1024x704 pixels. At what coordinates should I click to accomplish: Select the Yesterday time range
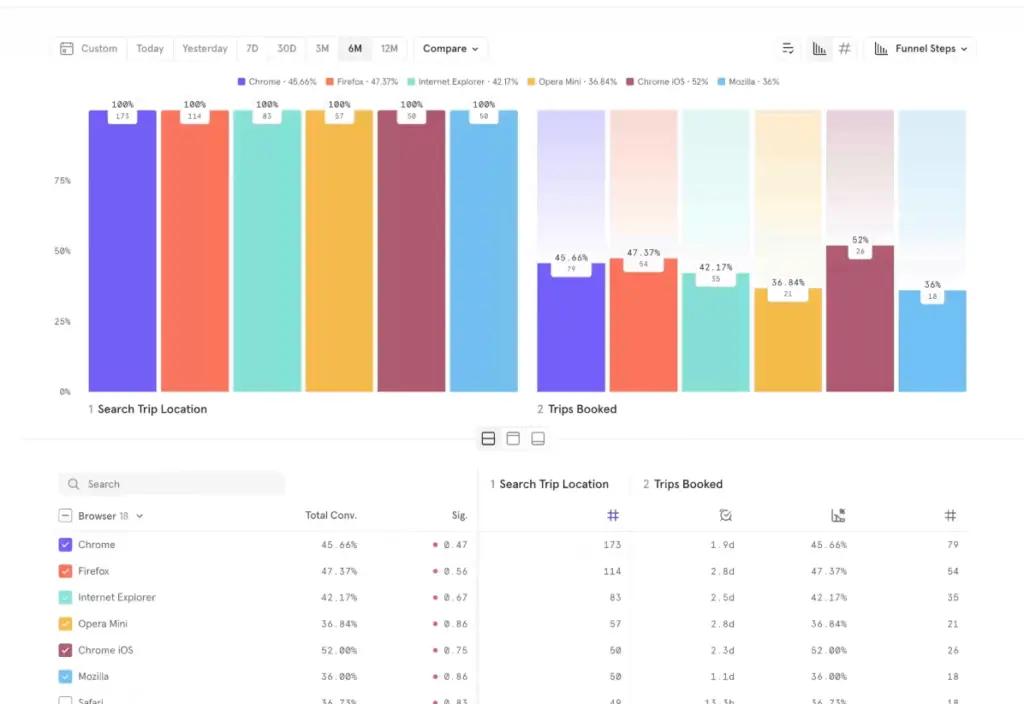[x=204, y=47]
